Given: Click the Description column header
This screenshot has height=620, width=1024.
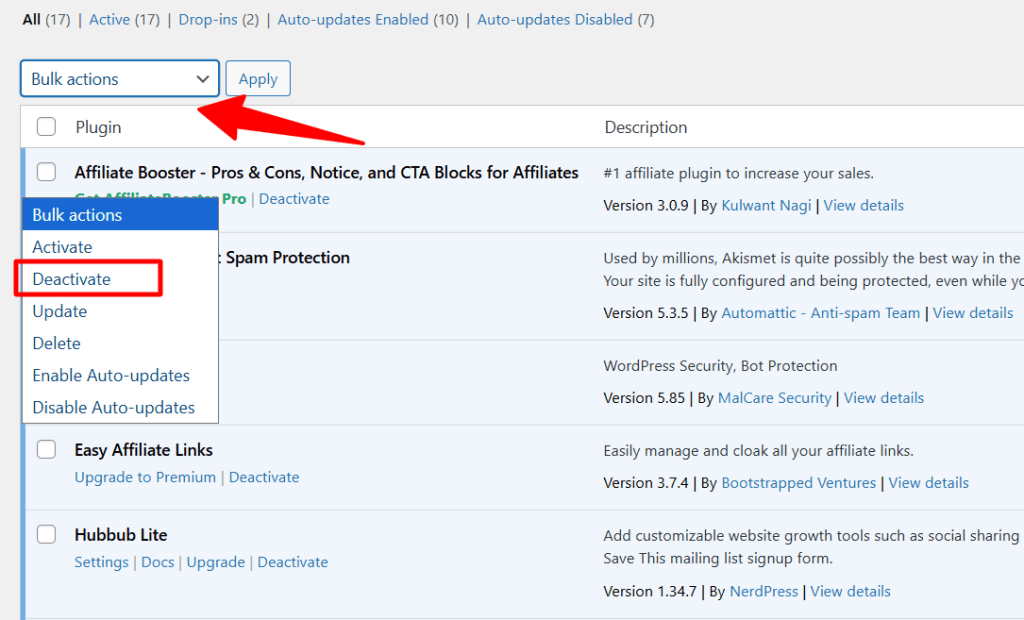Looking at the screenshot, I should [646, 127].
